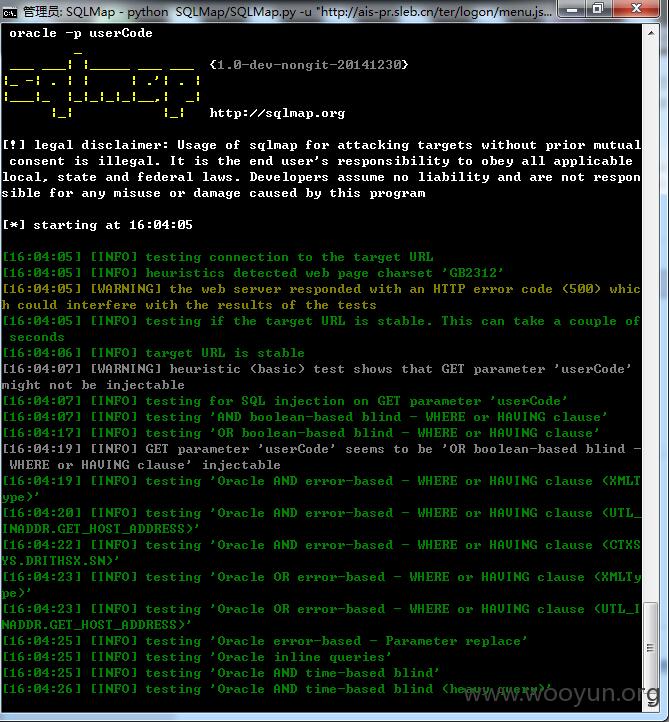The width and height of the screenshot is (669, 722).
Task: Click the console window title text
Action: (x=287, y=12)
